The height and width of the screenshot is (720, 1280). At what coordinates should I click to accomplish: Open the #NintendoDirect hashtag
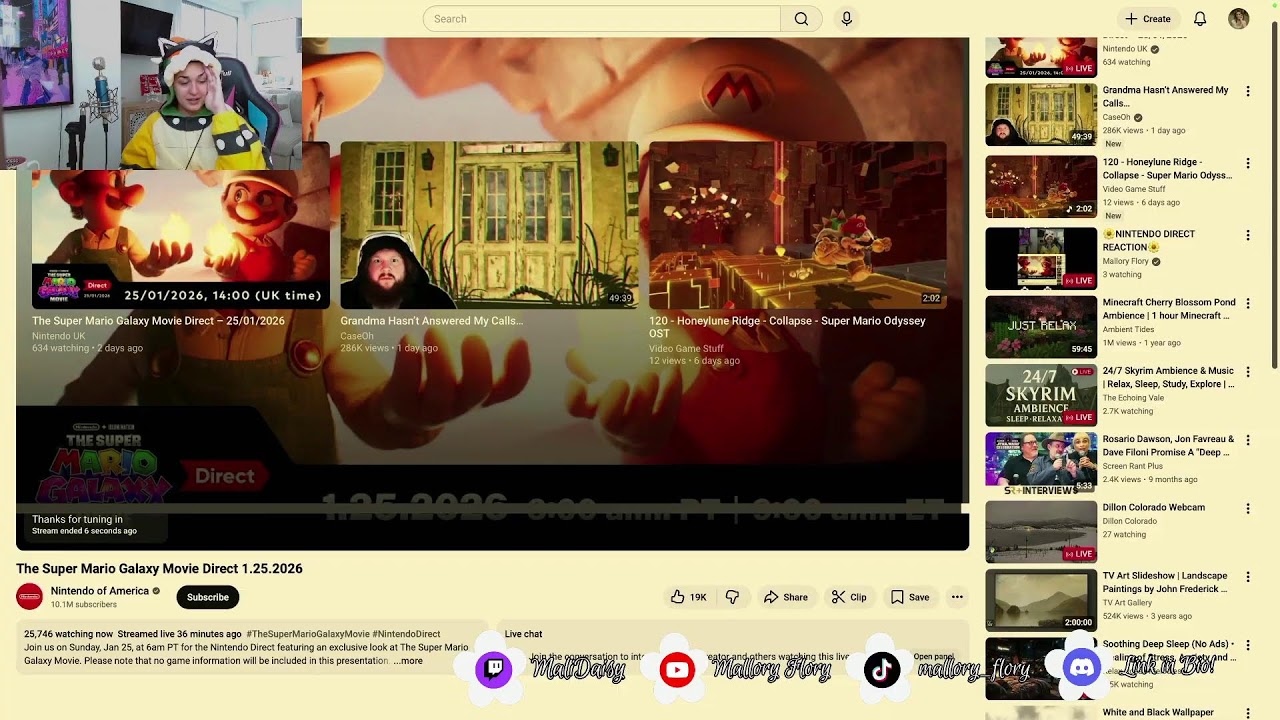pyautogui.click(x=406, y=634)
